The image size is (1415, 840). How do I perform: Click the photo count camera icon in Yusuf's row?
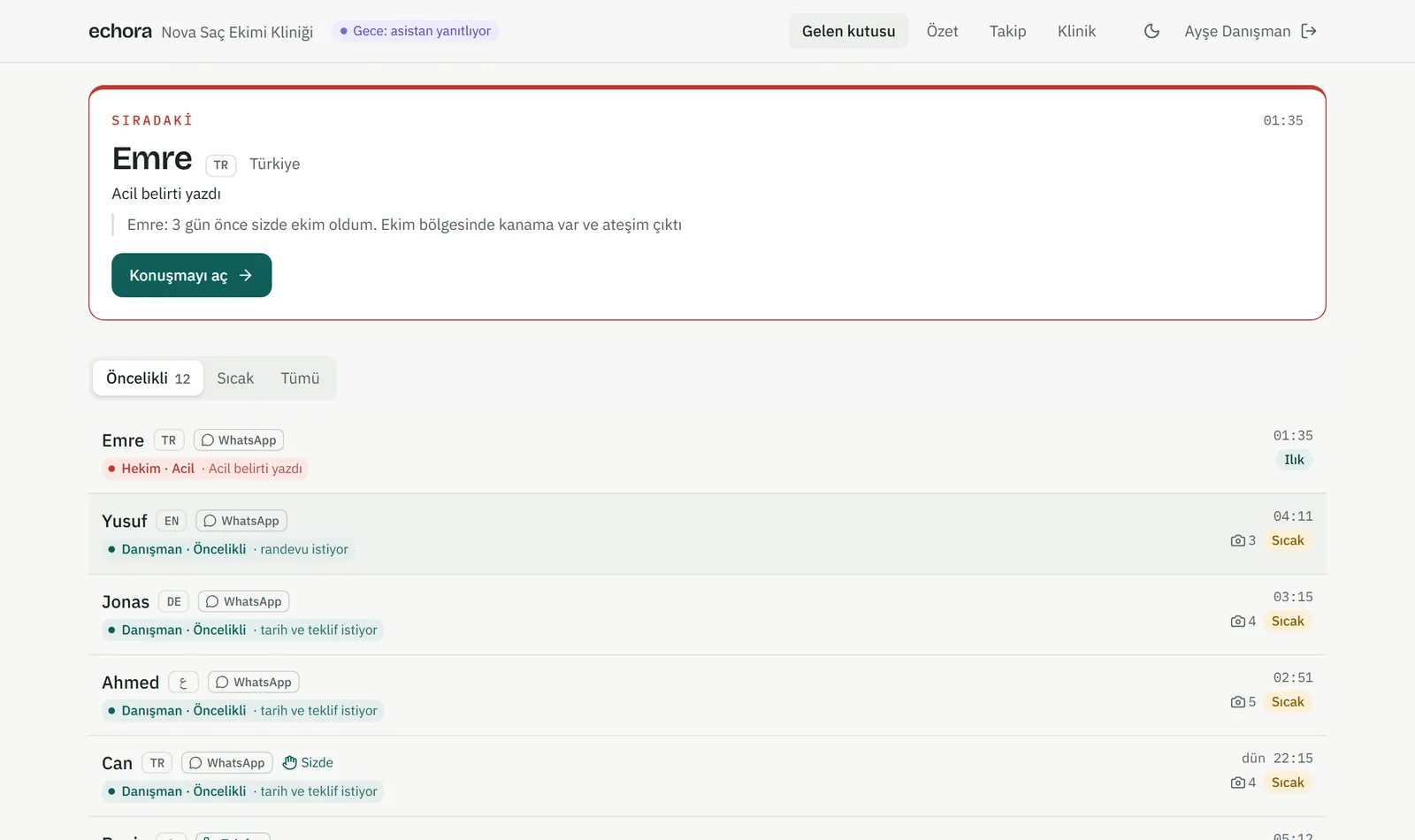[1238, 540]
